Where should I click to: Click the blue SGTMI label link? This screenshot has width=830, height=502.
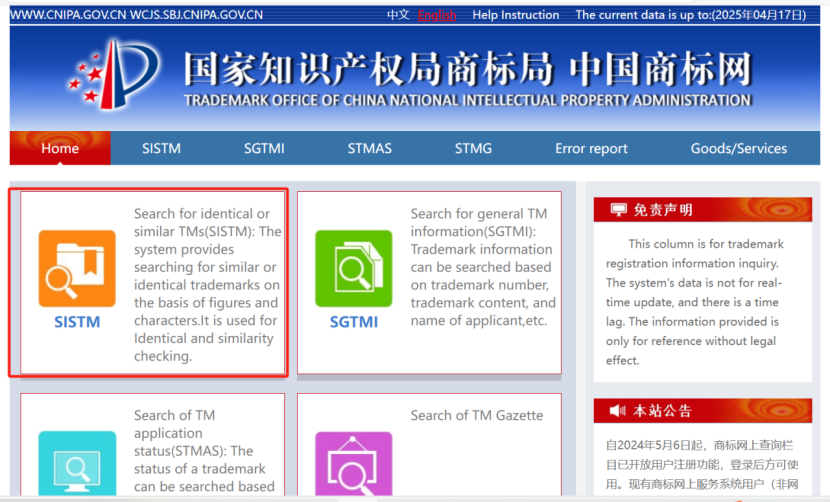pos(354,321)
